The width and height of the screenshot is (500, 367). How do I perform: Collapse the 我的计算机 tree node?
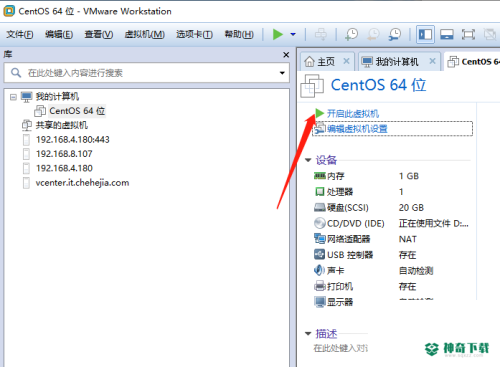(x=13, y=97)
